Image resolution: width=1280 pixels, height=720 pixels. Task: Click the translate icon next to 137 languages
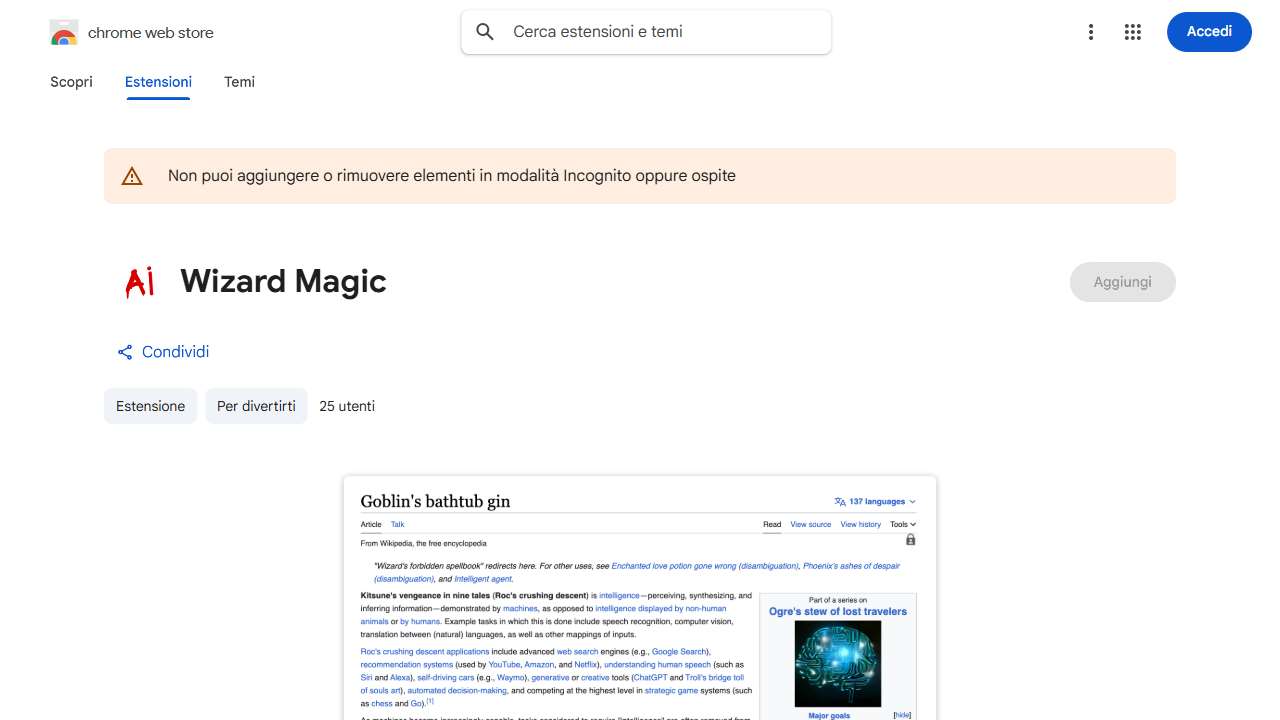(838, 501)
